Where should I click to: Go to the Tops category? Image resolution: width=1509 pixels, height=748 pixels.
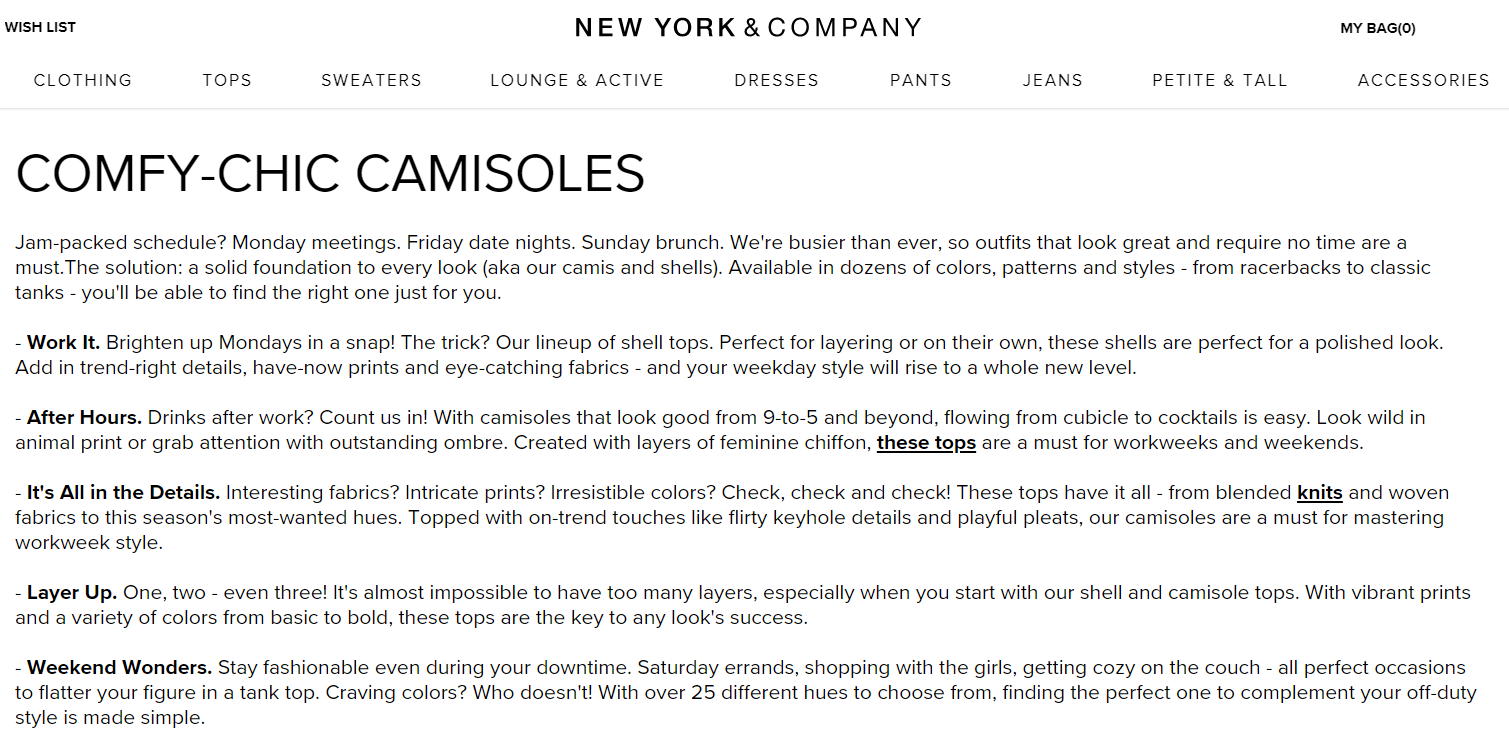click(x=227, y=81)
